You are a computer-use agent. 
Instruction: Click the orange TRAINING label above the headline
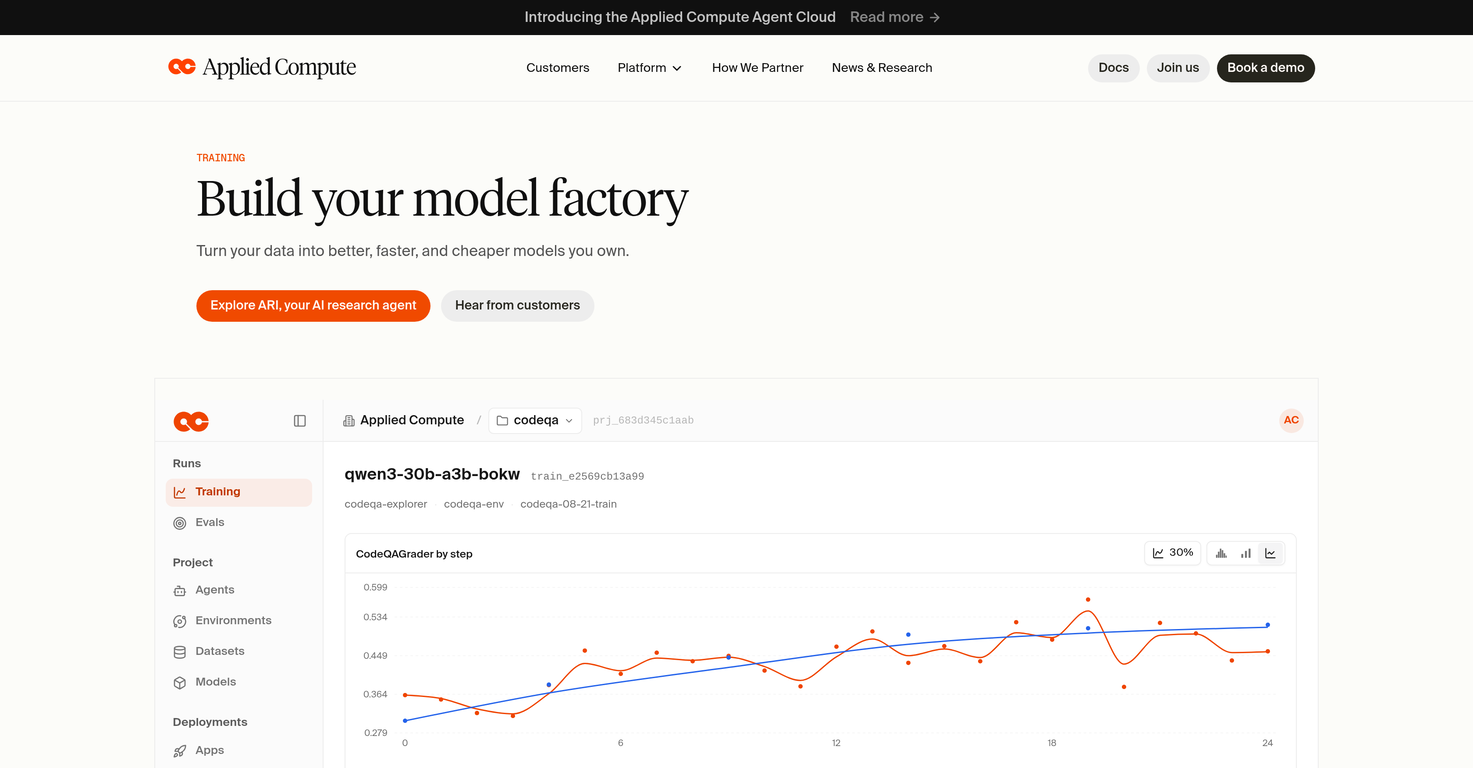(x=221, y=158)
